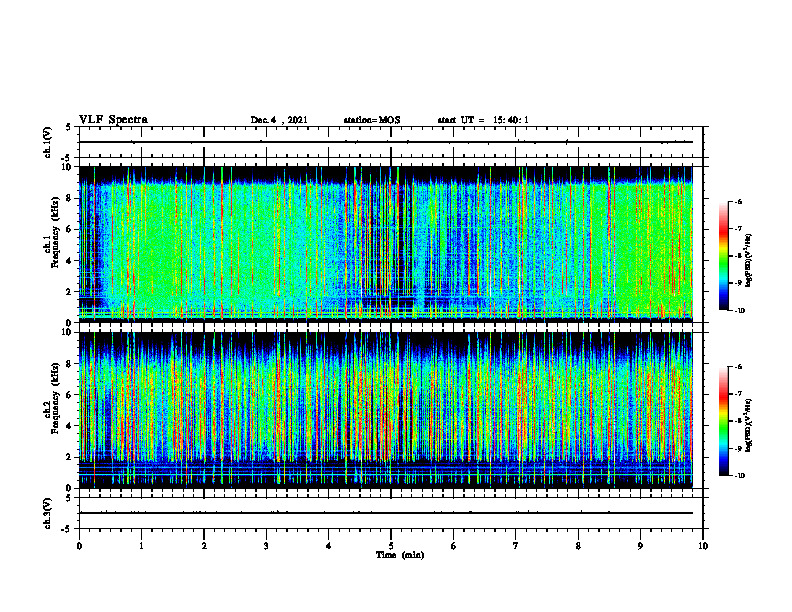
Task: Click the "2" kHz tick of ch.2 spectrogram
Action: [69, 457]
